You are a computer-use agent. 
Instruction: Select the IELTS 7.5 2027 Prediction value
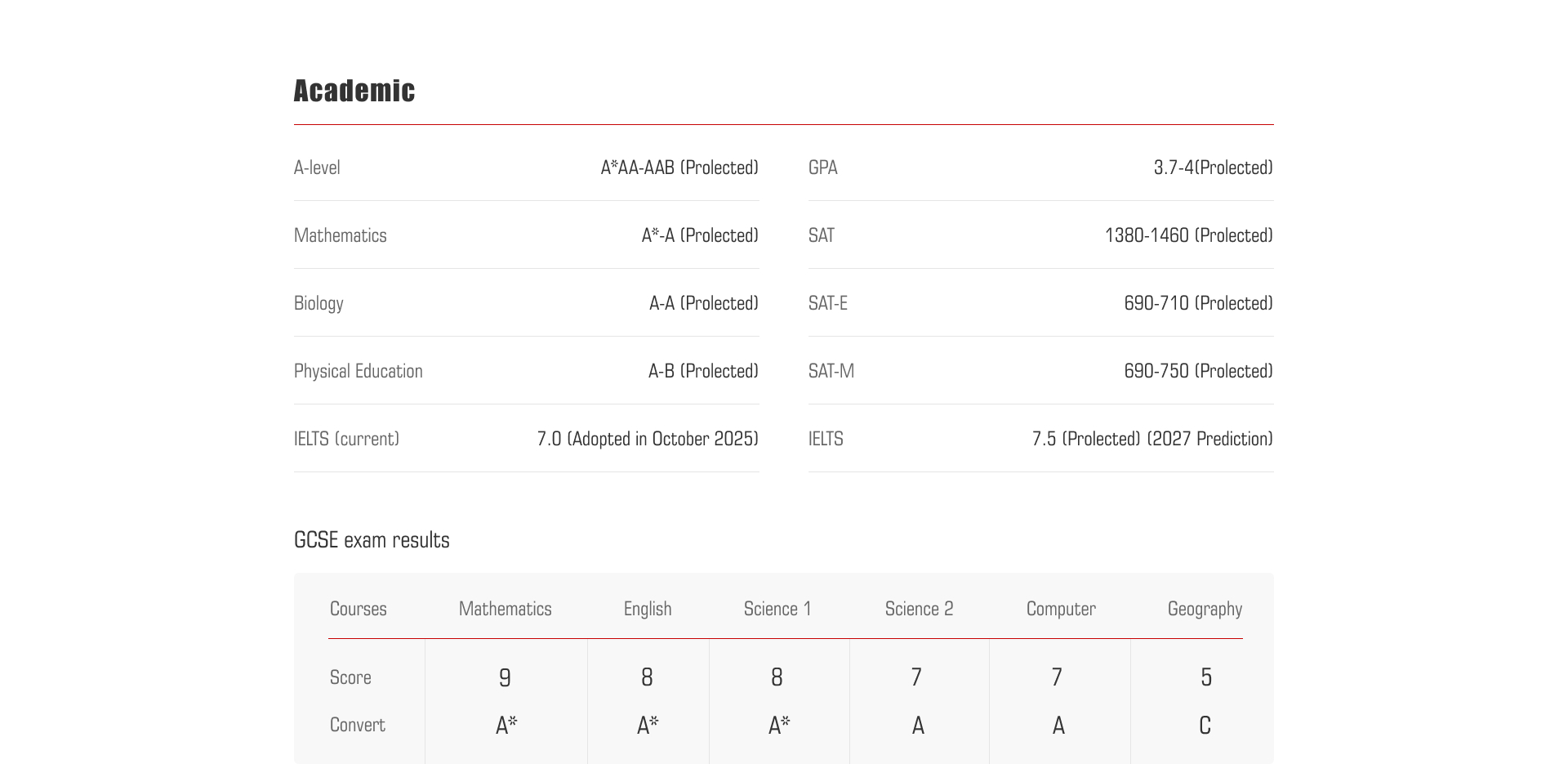(1151, 440)
